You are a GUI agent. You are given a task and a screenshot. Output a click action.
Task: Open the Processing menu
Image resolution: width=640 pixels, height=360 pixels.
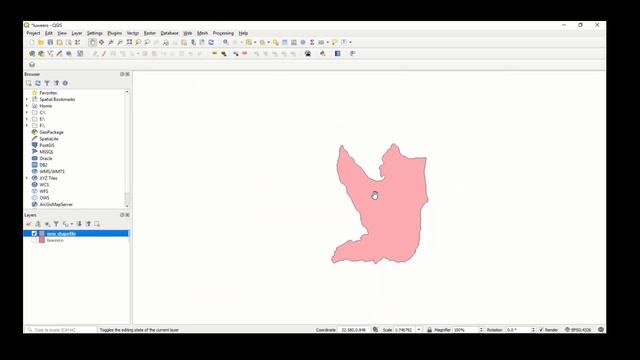223,33
